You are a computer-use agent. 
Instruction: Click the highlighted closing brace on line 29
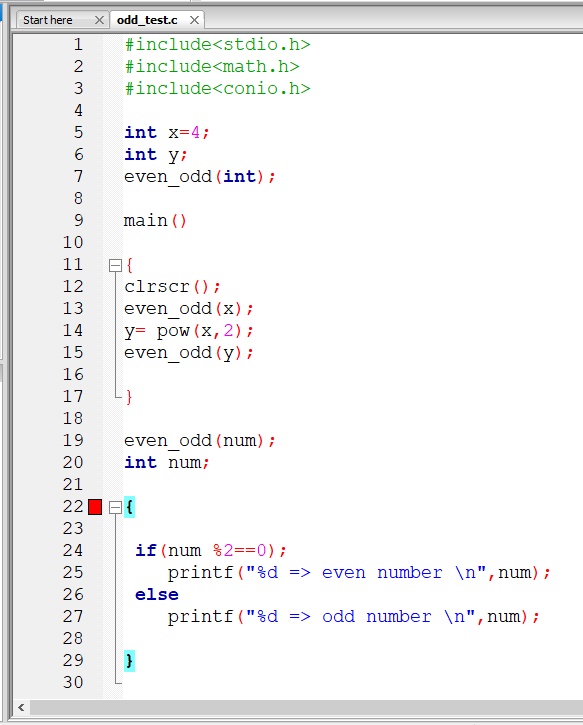coord(129,661)
